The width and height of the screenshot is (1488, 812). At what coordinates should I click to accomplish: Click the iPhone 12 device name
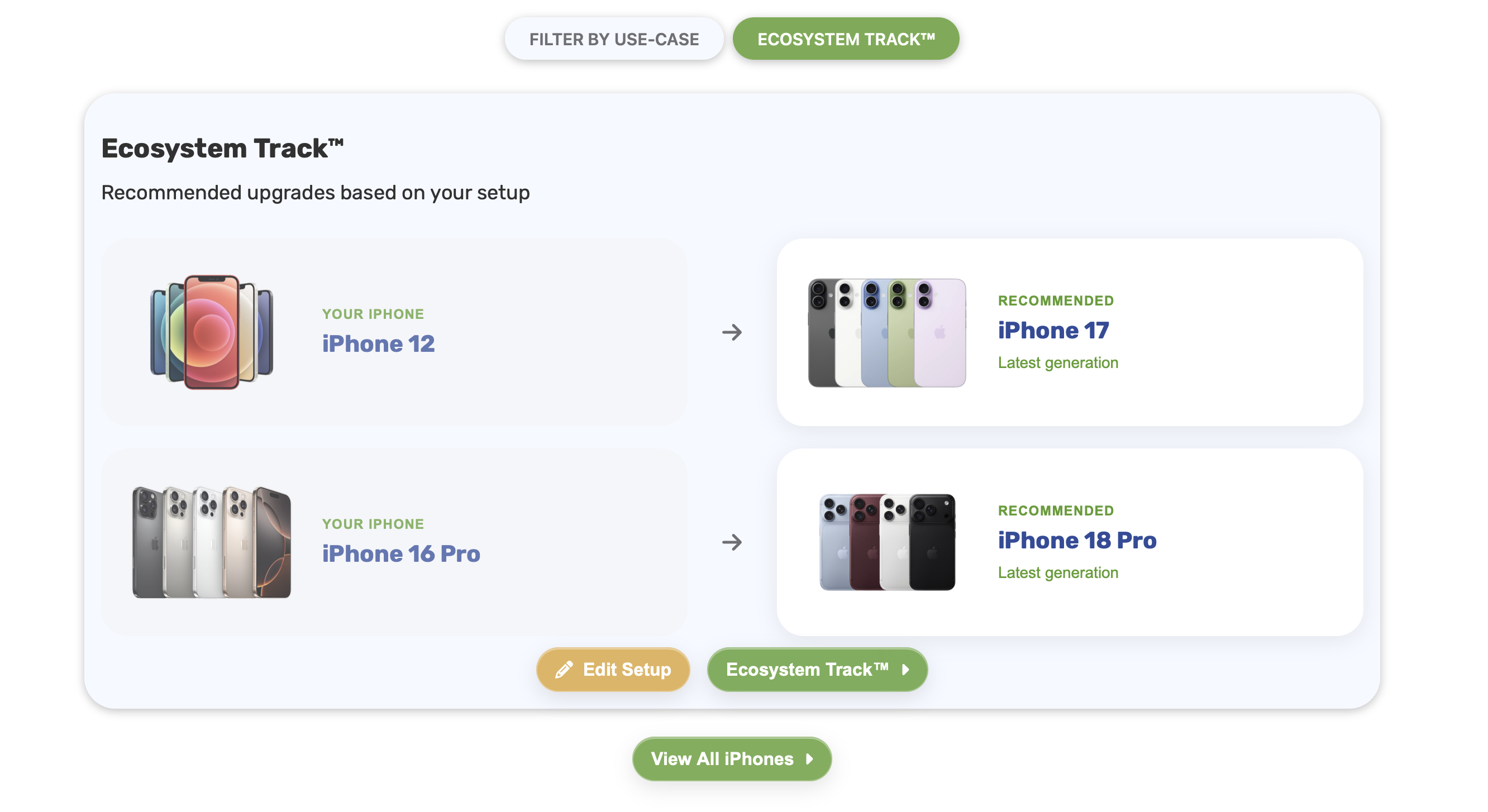(x=378, y=343)
